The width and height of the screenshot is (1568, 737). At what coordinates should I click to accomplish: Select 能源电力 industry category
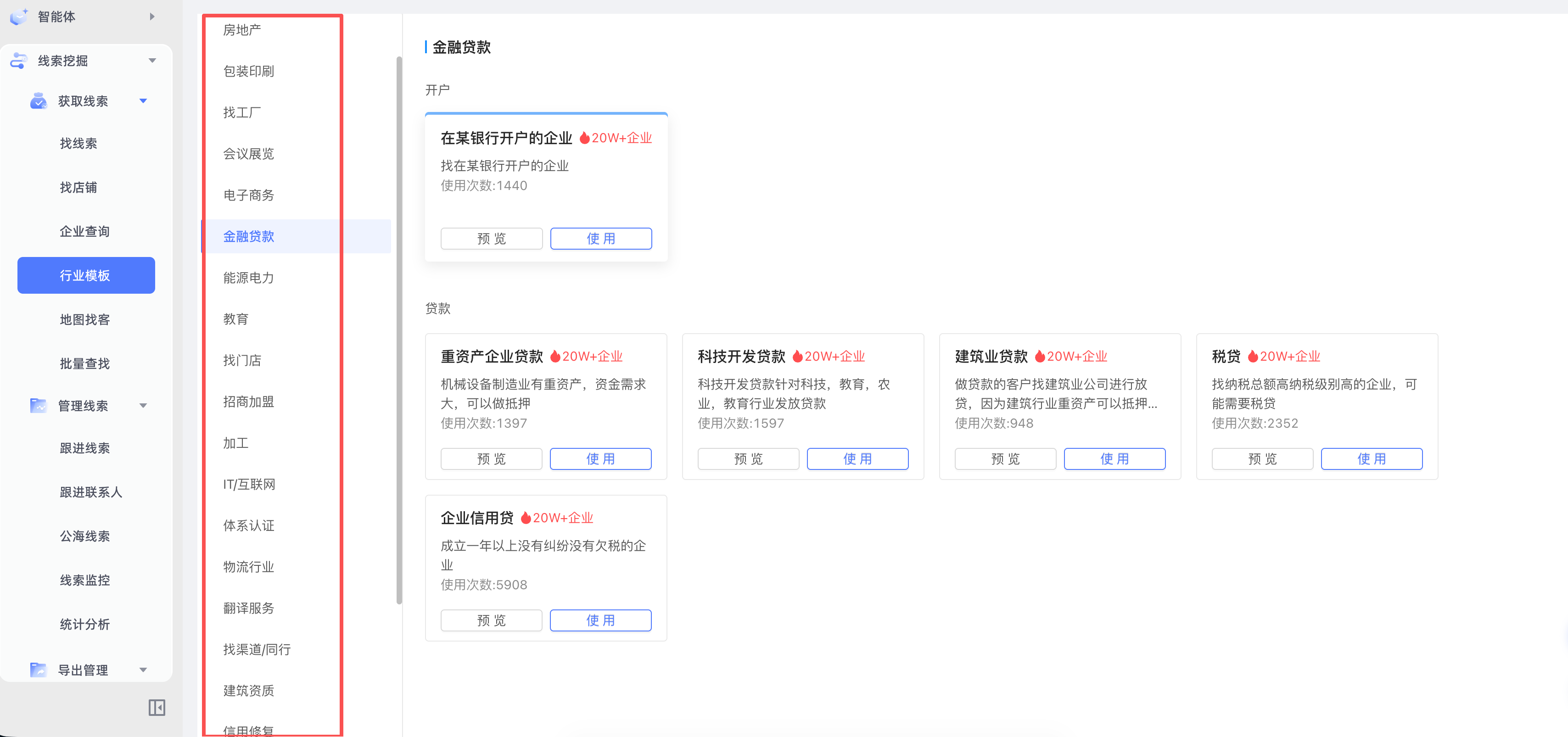248,278
